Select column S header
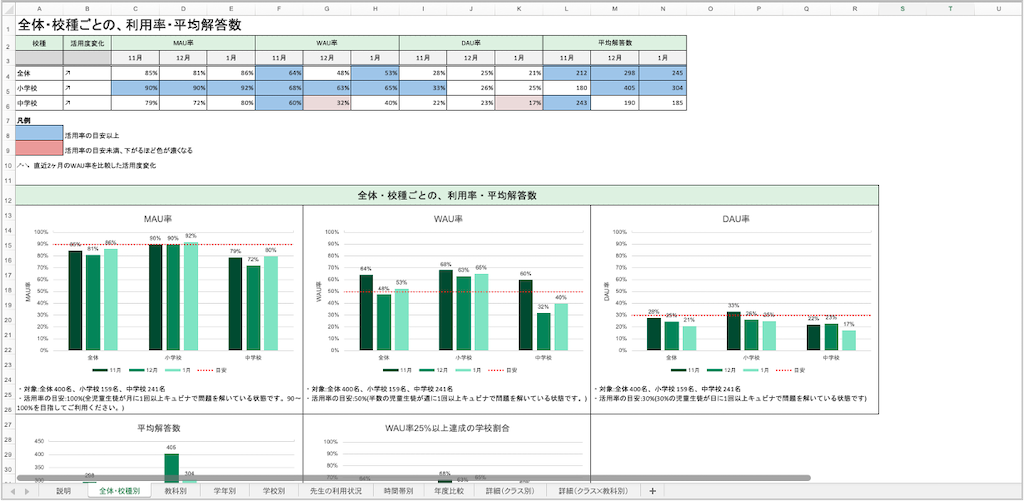 point(903,8)
